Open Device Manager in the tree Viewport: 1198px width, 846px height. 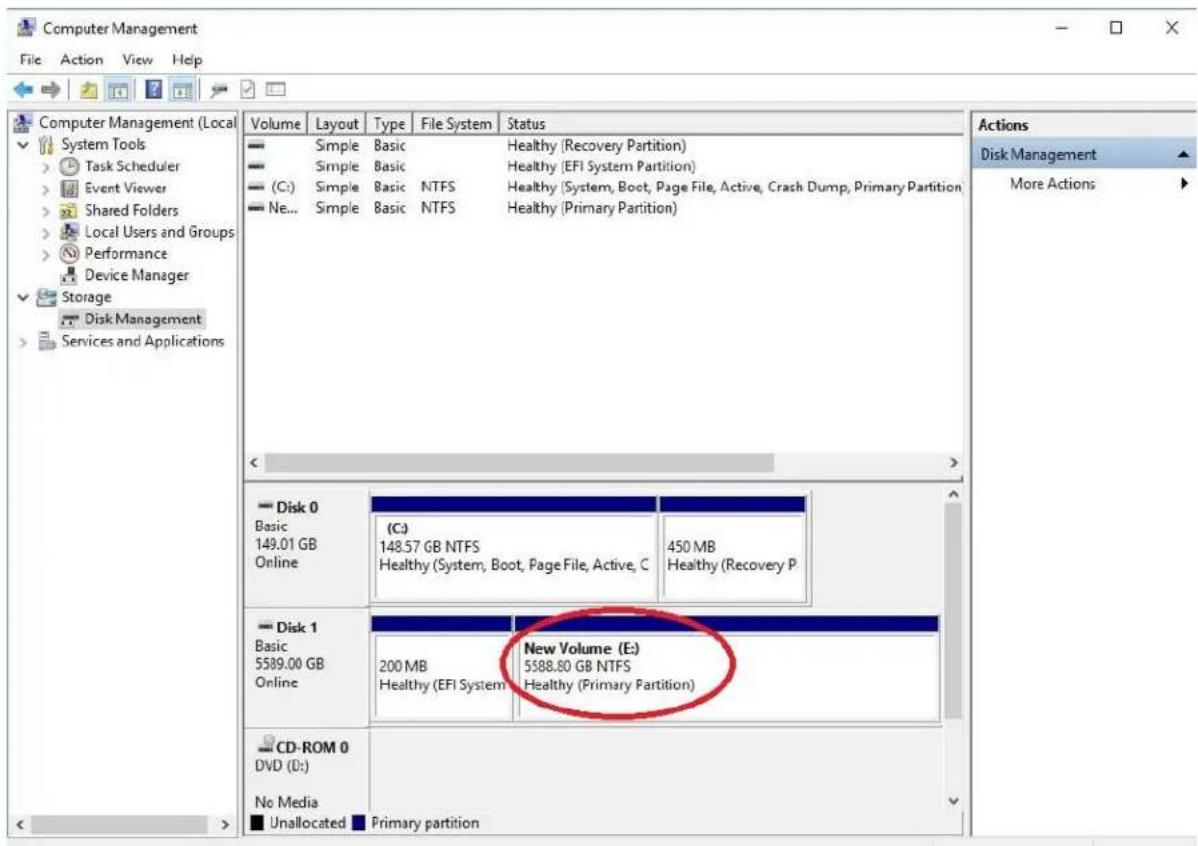click(x=137, y=275)
